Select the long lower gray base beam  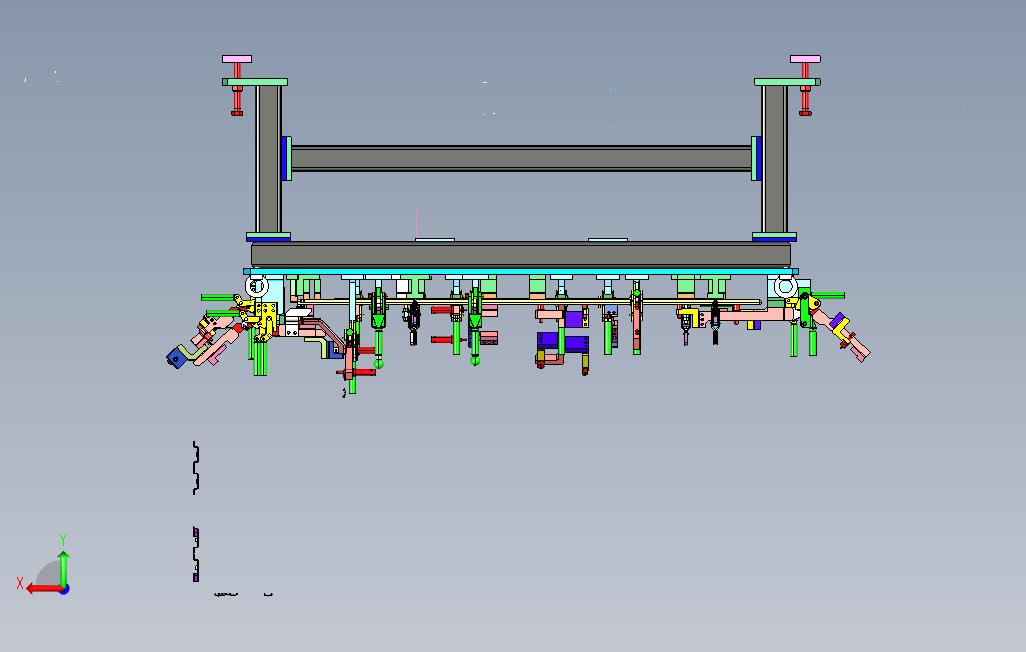click(521, 254)
